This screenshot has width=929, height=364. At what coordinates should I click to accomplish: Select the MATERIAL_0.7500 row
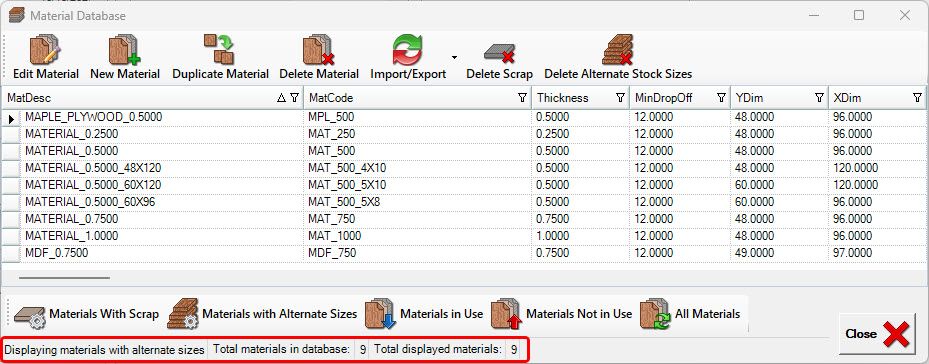click(464, 219)
